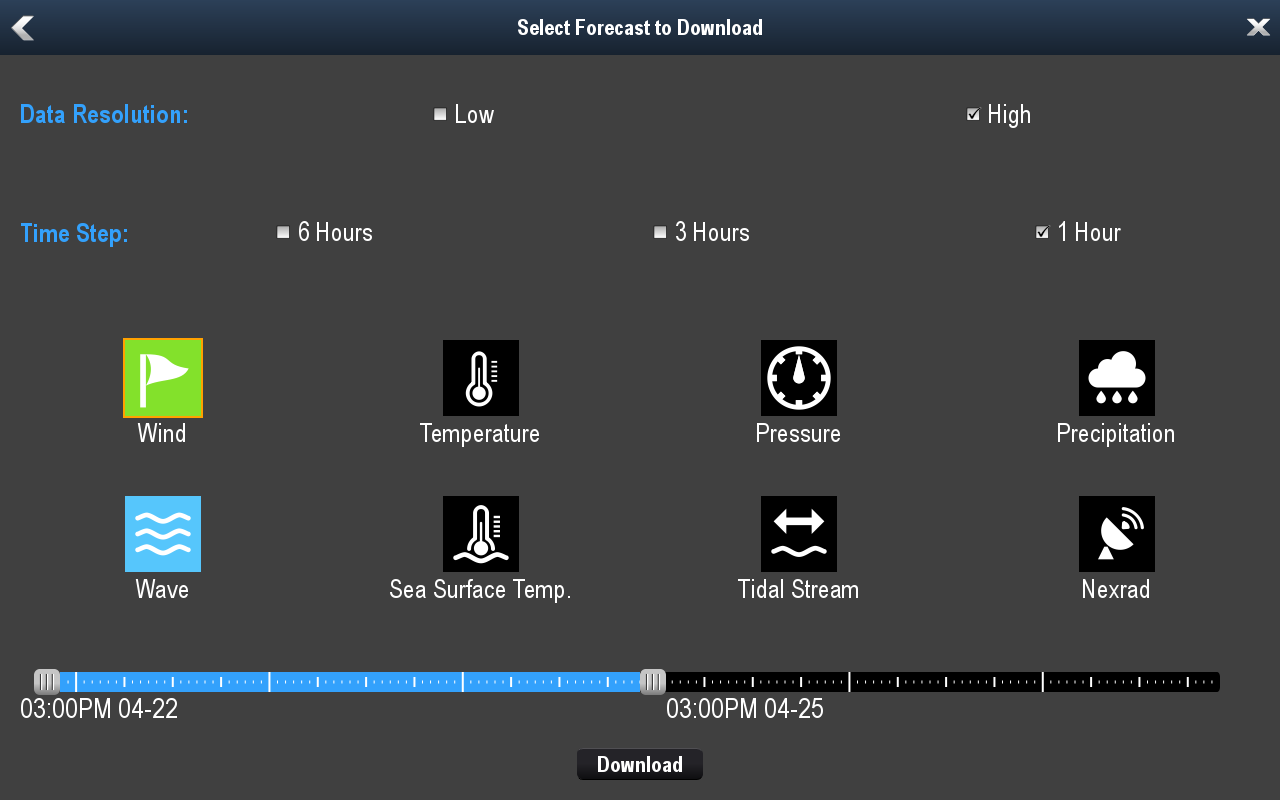Click the 03:00PM 04-25 end time
The image size is (1280, 800).
[x=745, y=710]
